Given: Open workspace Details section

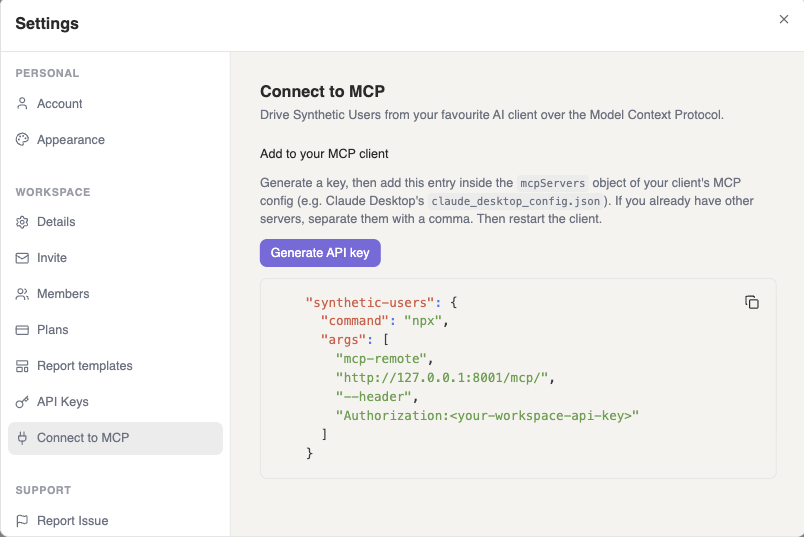Looking at the screenshot, I should click(x=115, y=222).
